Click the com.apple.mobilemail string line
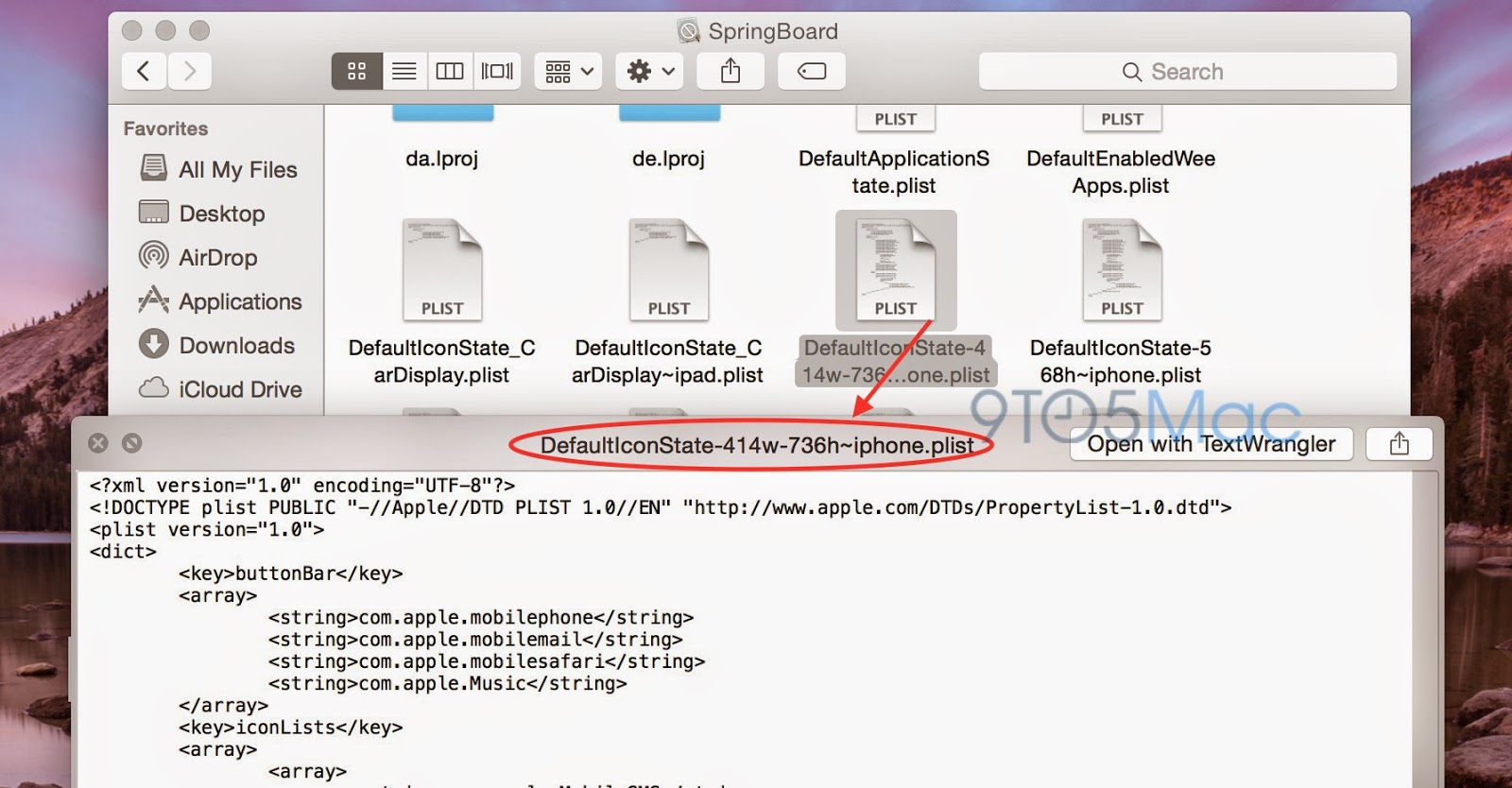Image resolution: width=1512 pixels, height=788 pixels. point(475,640)
